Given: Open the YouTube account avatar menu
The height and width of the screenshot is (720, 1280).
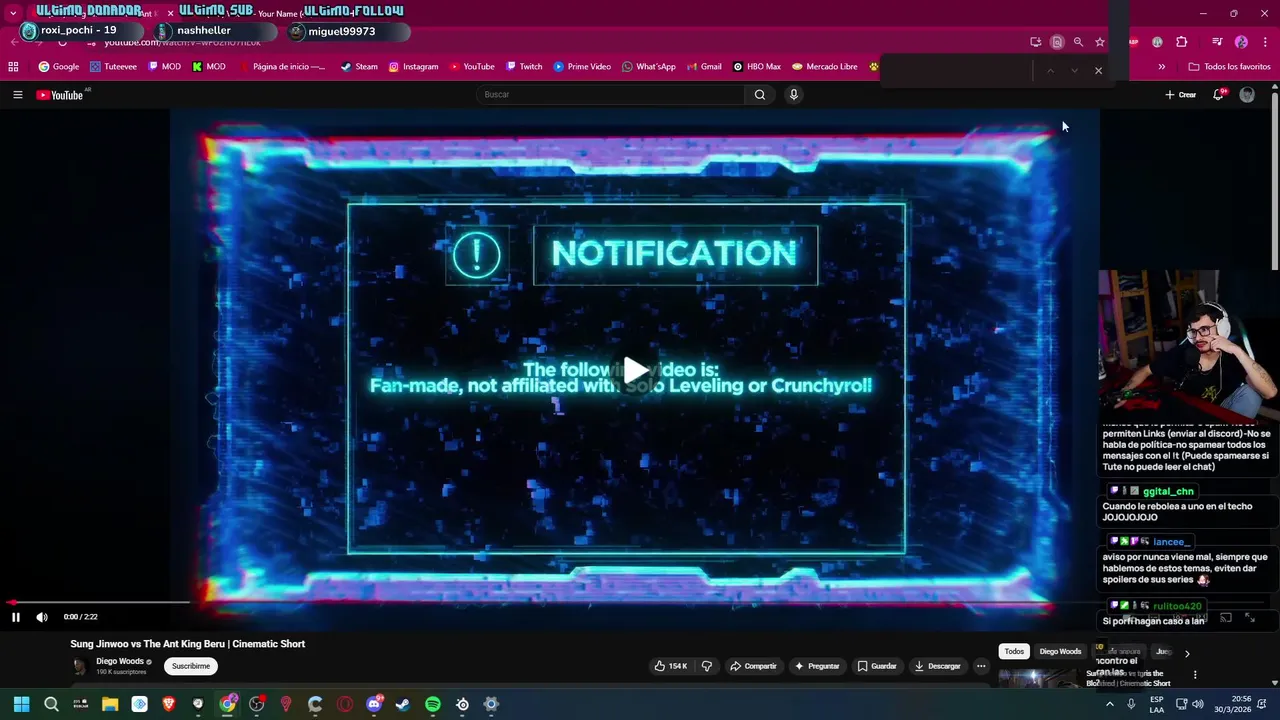Looking at the screenshot, I should click(x=1247, y=95).
